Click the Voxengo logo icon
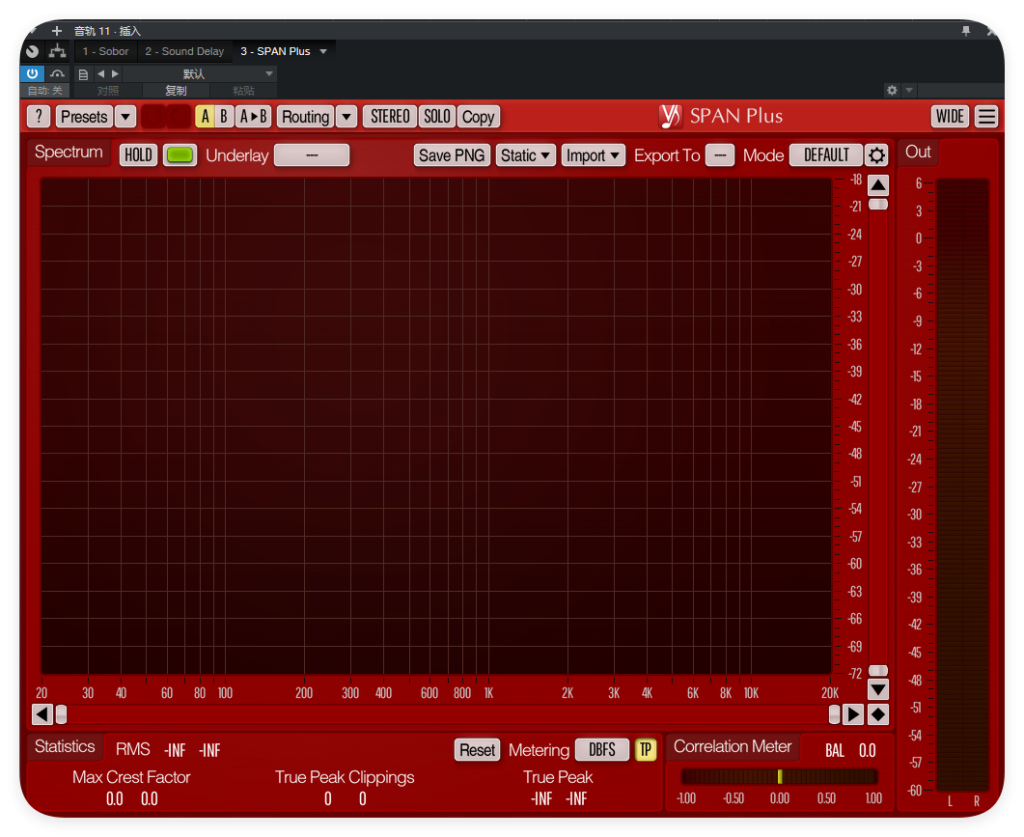This screenshot has width=1024, height=837. pos(670,116)
